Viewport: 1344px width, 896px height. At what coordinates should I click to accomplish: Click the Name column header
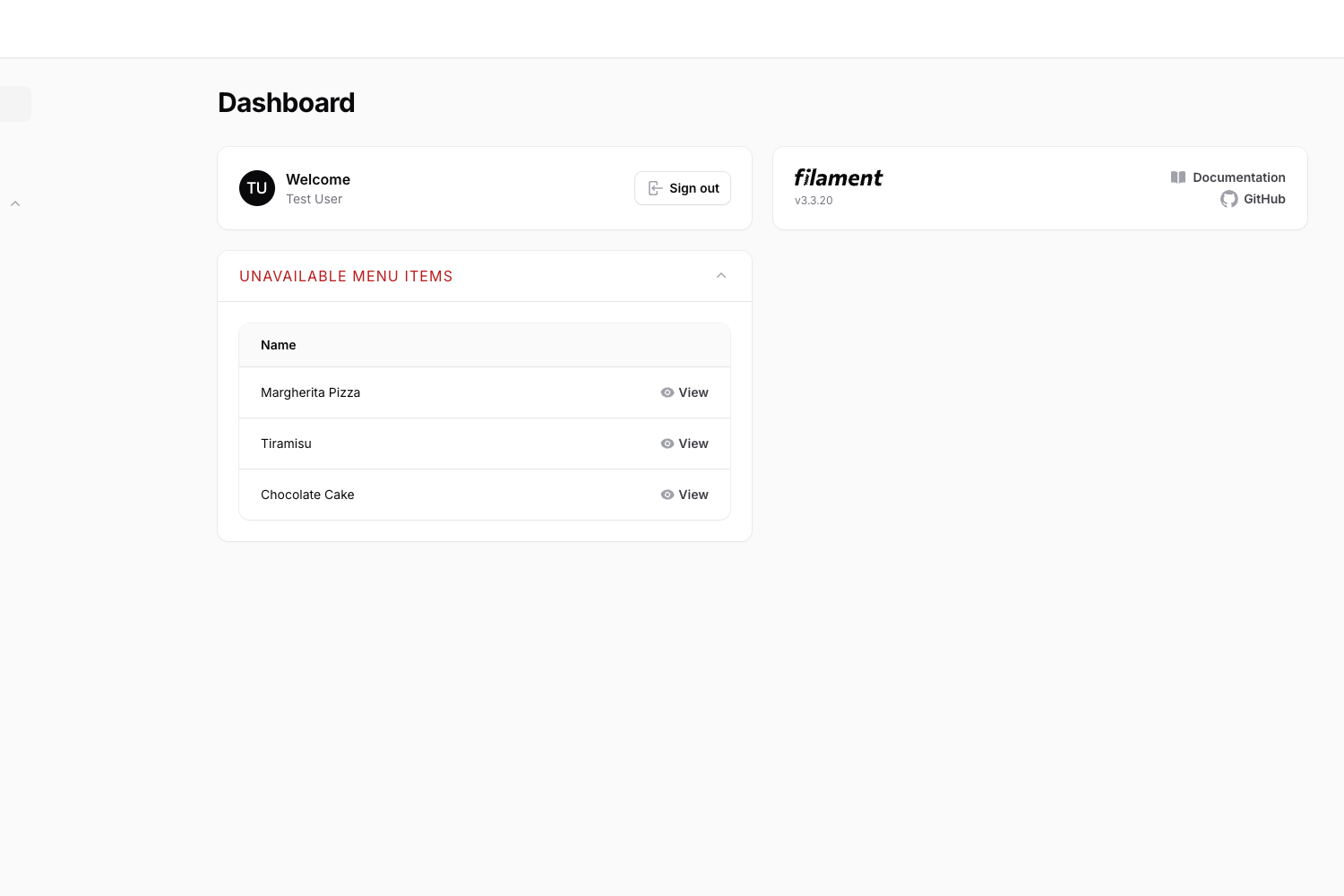coord(278,345)
